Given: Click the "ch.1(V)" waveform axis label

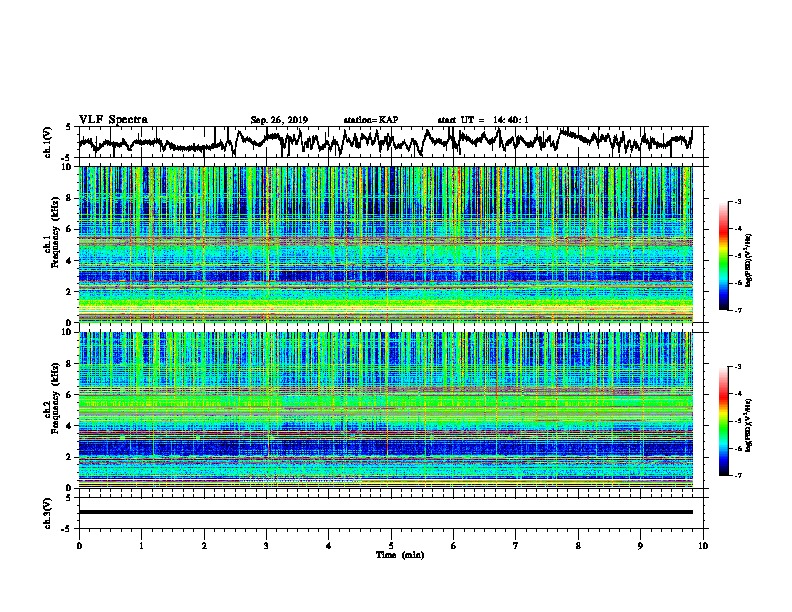Looking at the screenshot, I should [x=48, y=142].
